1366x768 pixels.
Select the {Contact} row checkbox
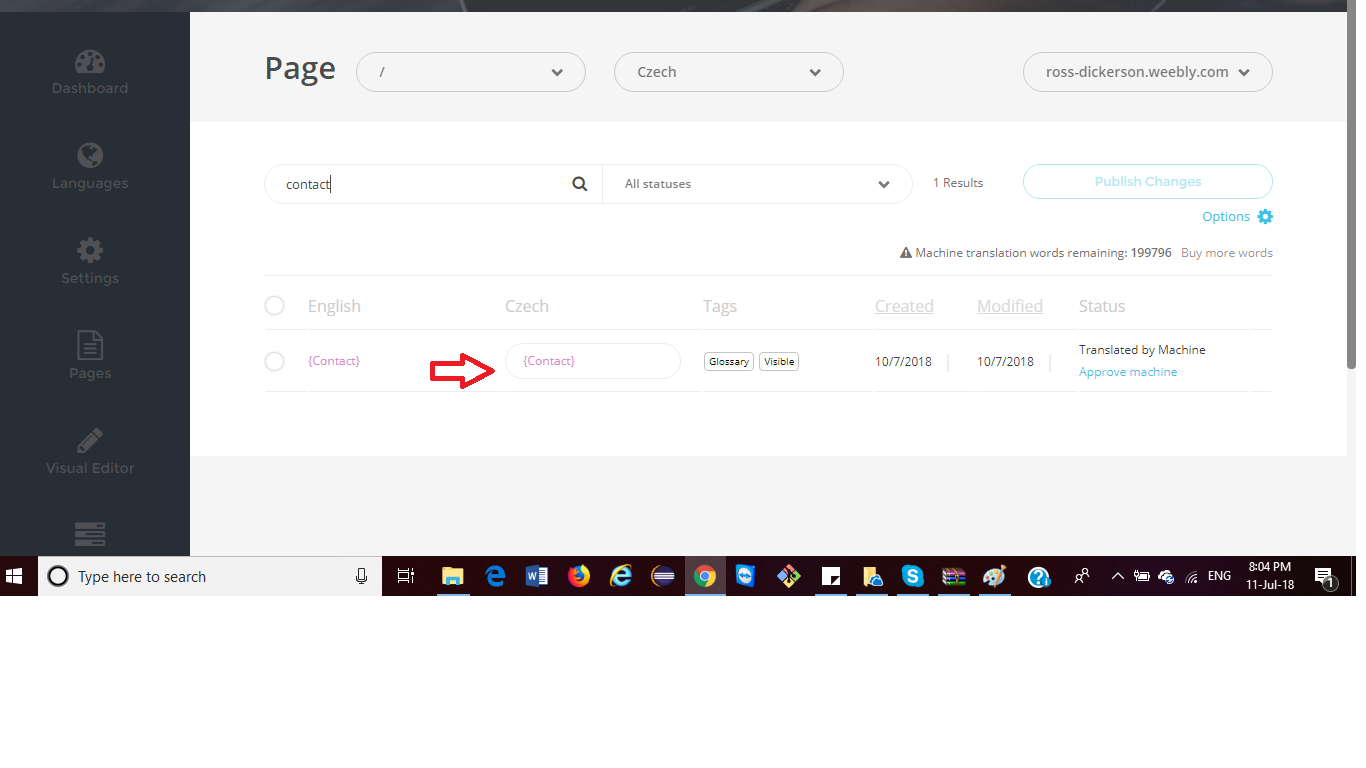[x=274, y=361]
